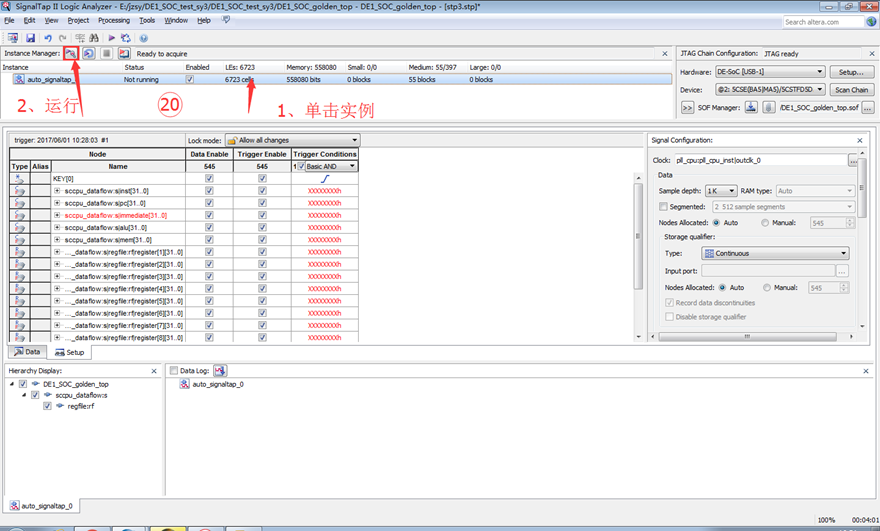Viewport: 880px width, 531px height.
Task: Open the Hardware DE-SoC dropdown
Action: coord(770,72)
